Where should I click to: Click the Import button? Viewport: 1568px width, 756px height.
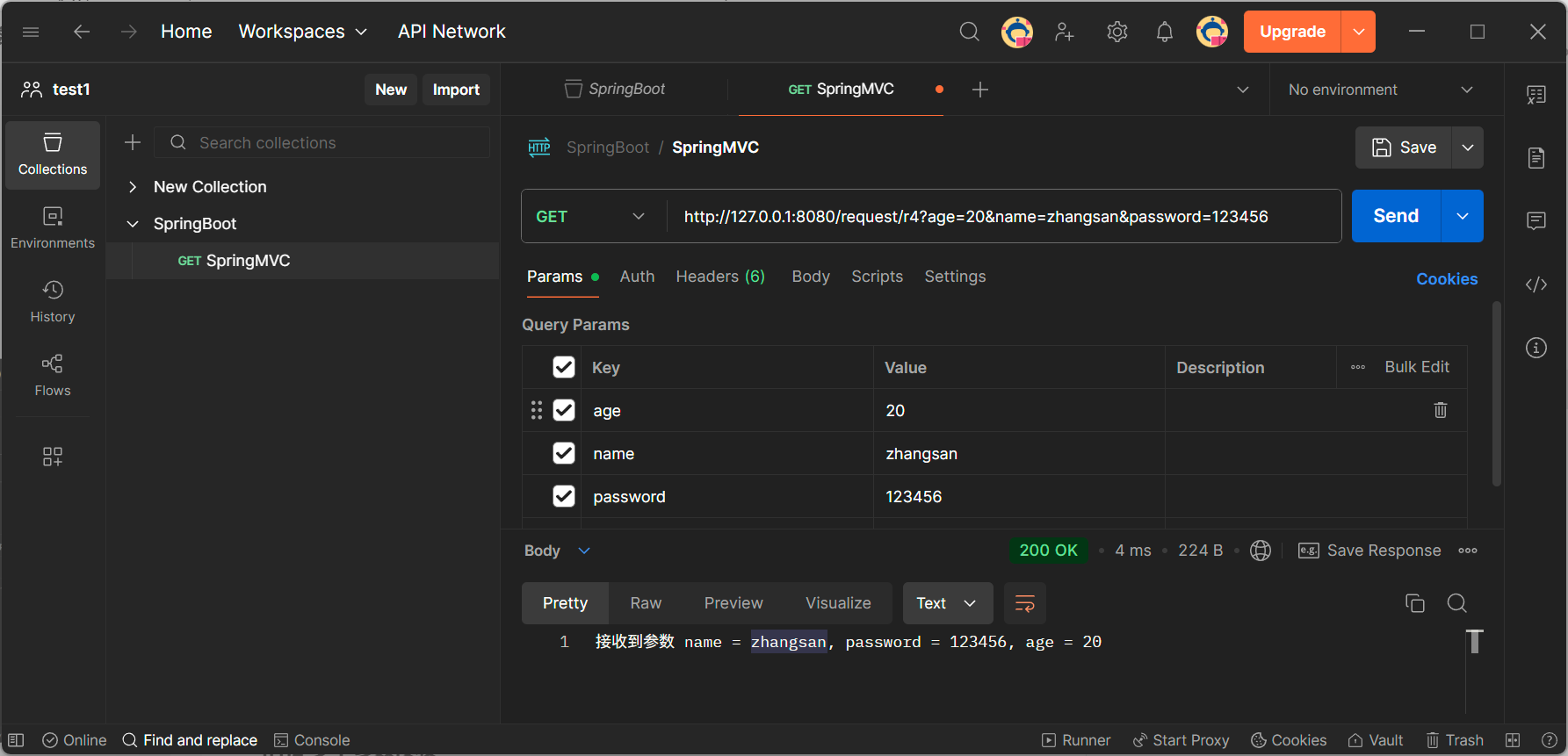[456, 90]
